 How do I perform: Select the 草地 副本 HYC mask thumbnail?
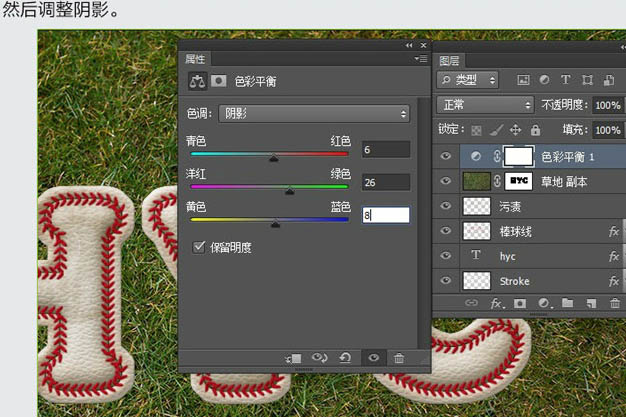[519, 181]
